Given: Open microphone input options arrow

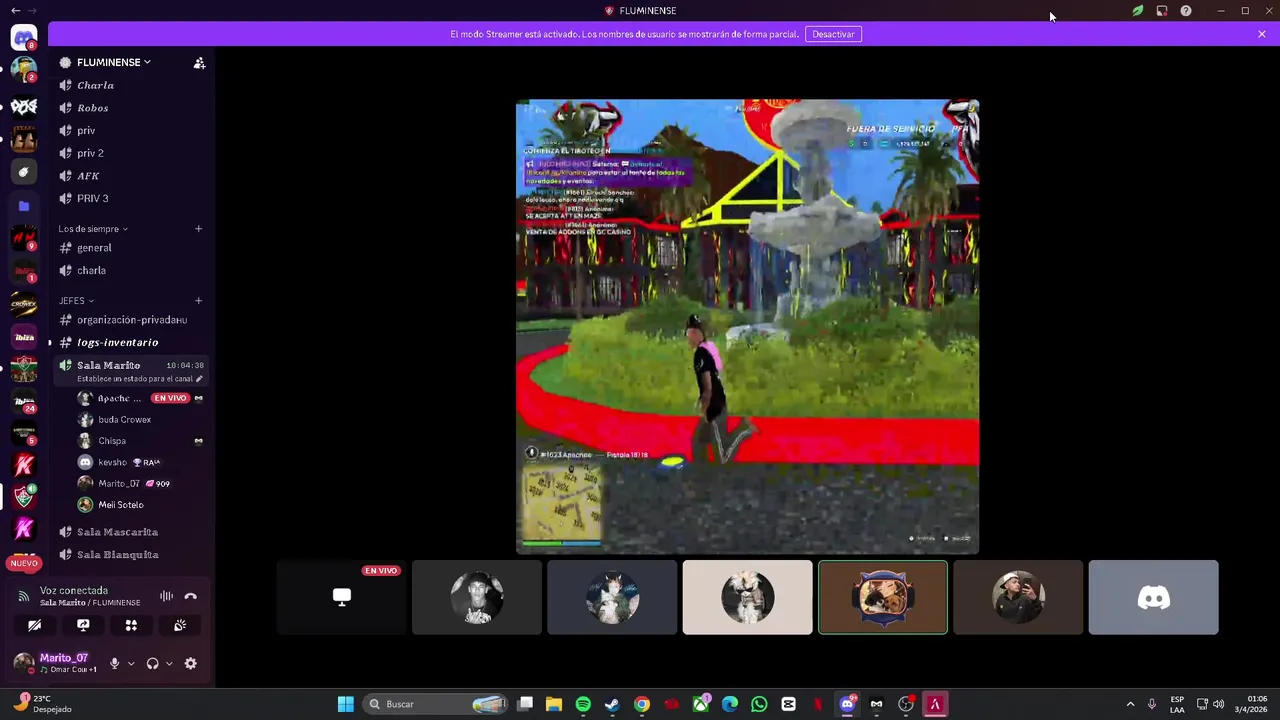Looking at the screenshot, I should pos(131,663).
